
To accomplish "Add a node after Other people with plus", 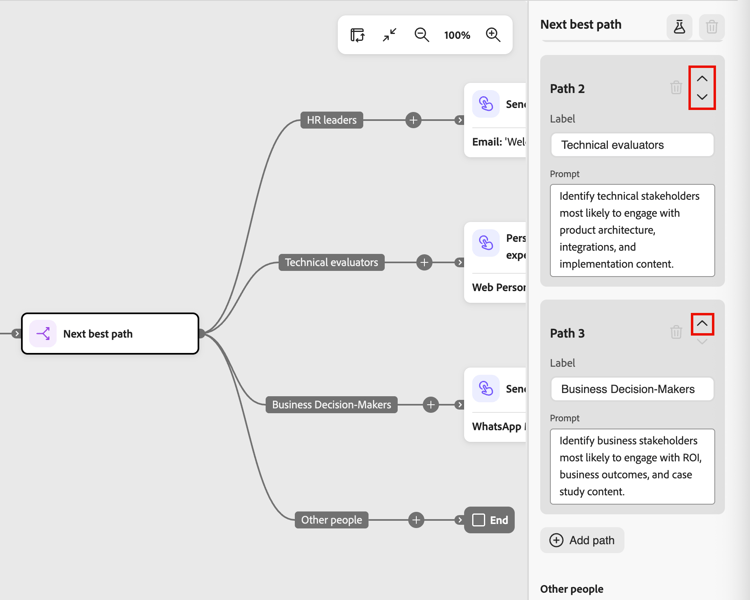I will [x=416, y=520].
